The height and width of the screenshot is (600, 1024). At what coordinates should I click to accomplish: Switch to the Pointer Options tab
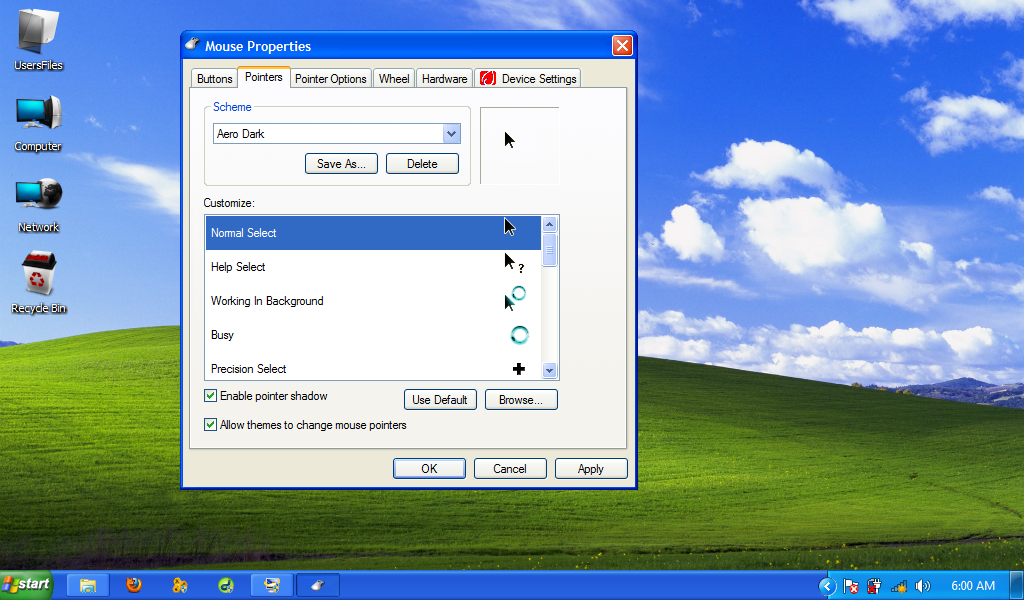click(x=330, y=78)
